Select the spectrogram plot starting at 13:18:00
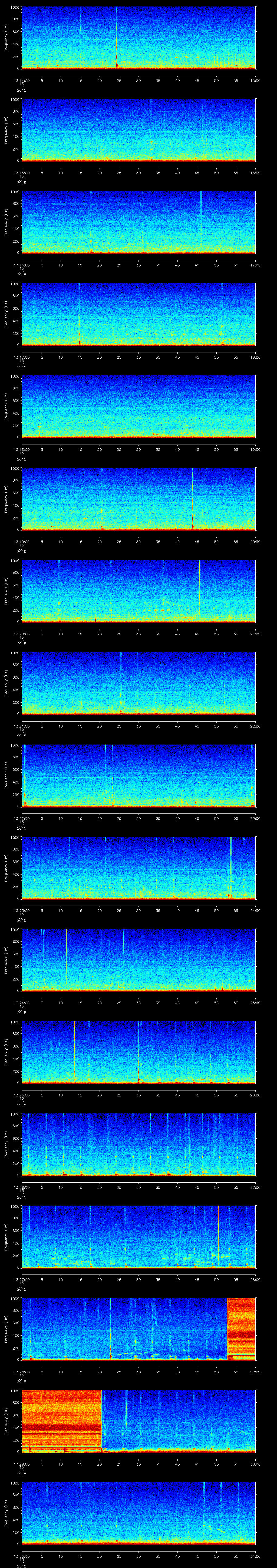This screenshot has width=277, height=1568. (139, 407)
